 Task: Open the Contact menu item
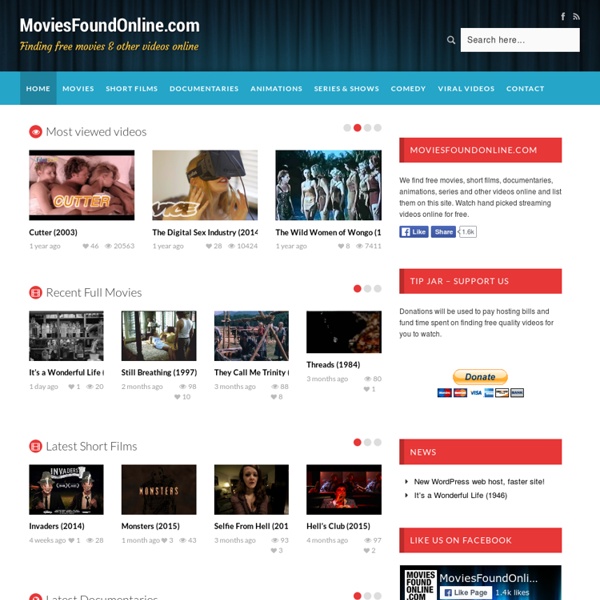click(525, 88)
